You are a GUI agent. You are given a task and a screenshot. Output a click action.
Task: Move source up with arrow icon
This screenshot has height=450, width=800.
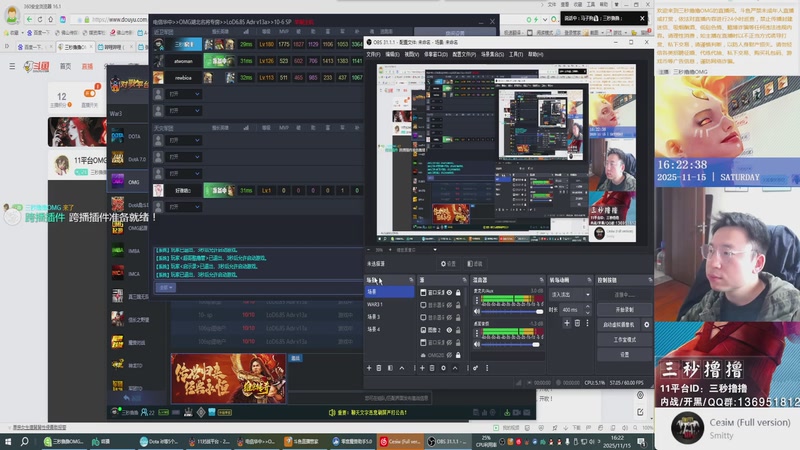click(x=455, y=368)
